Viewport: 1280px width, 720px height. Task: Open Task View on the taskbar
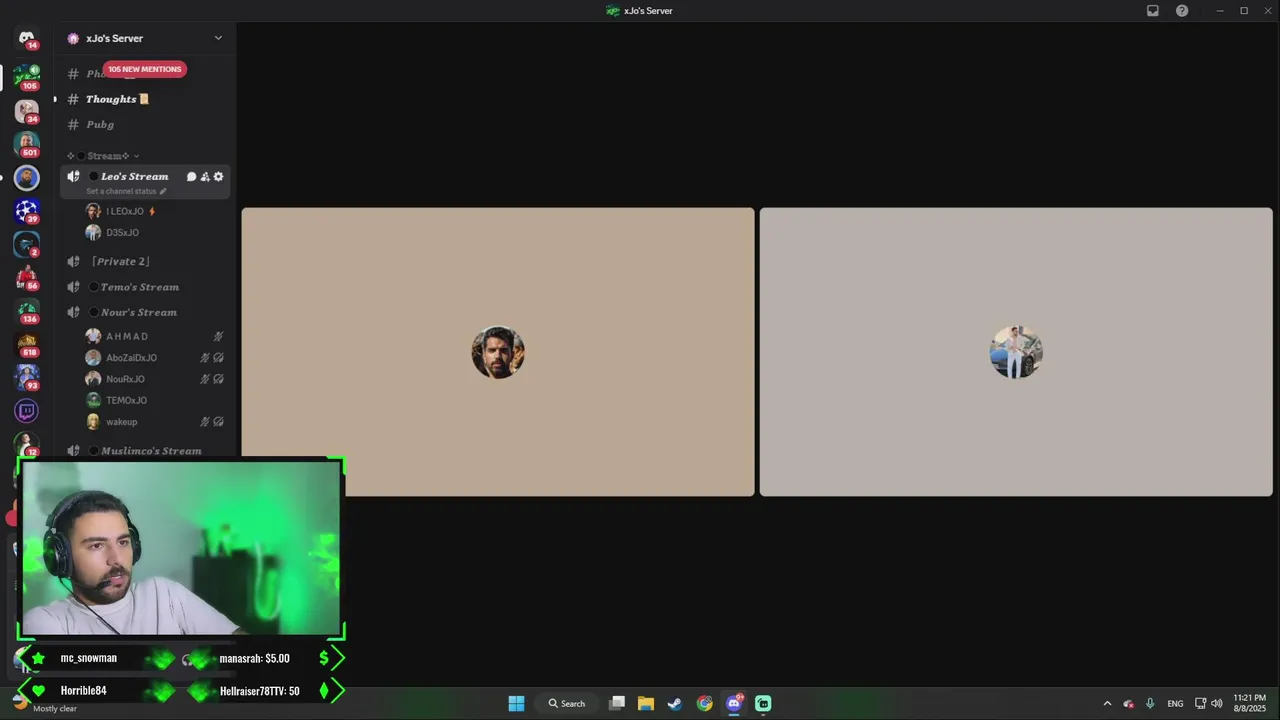[x=617, y=703]
